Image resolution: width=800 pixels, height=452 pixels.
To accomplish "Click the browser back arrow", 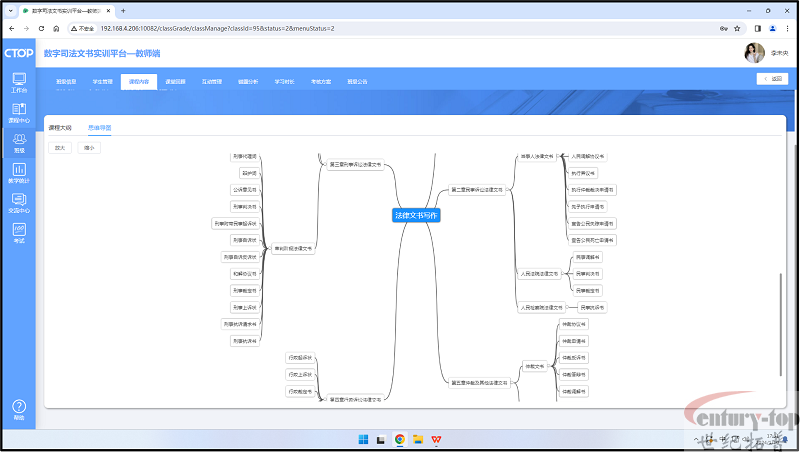I will click(12, 29).
